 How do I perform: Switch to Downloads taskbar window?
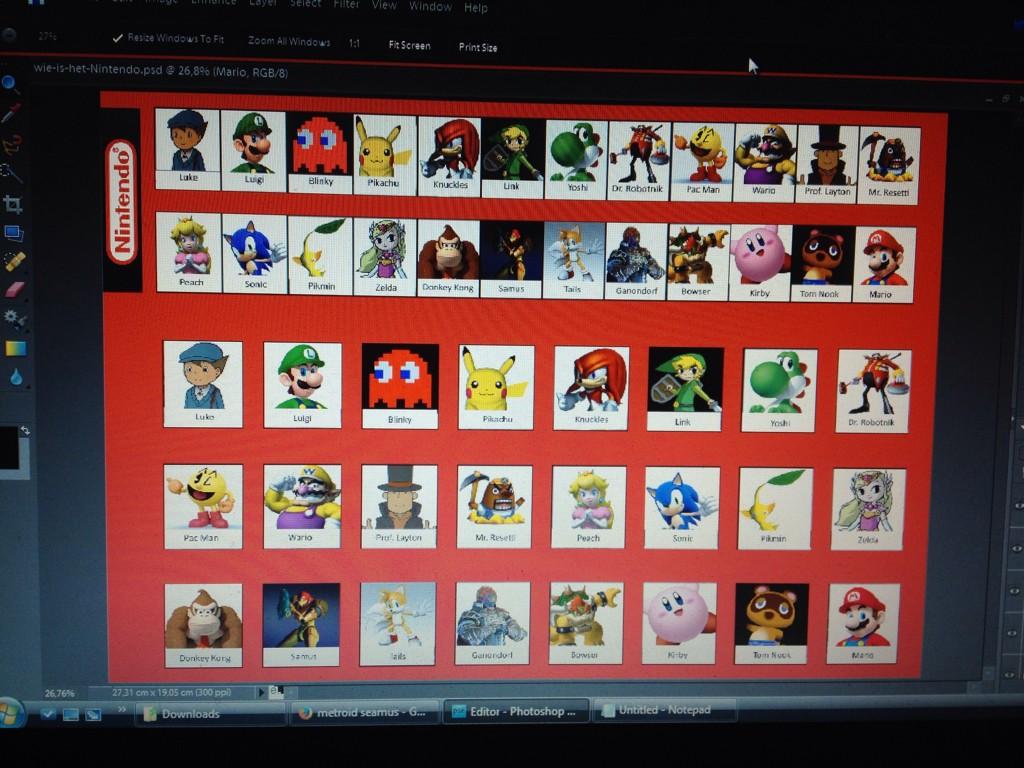tap(210, 714)
